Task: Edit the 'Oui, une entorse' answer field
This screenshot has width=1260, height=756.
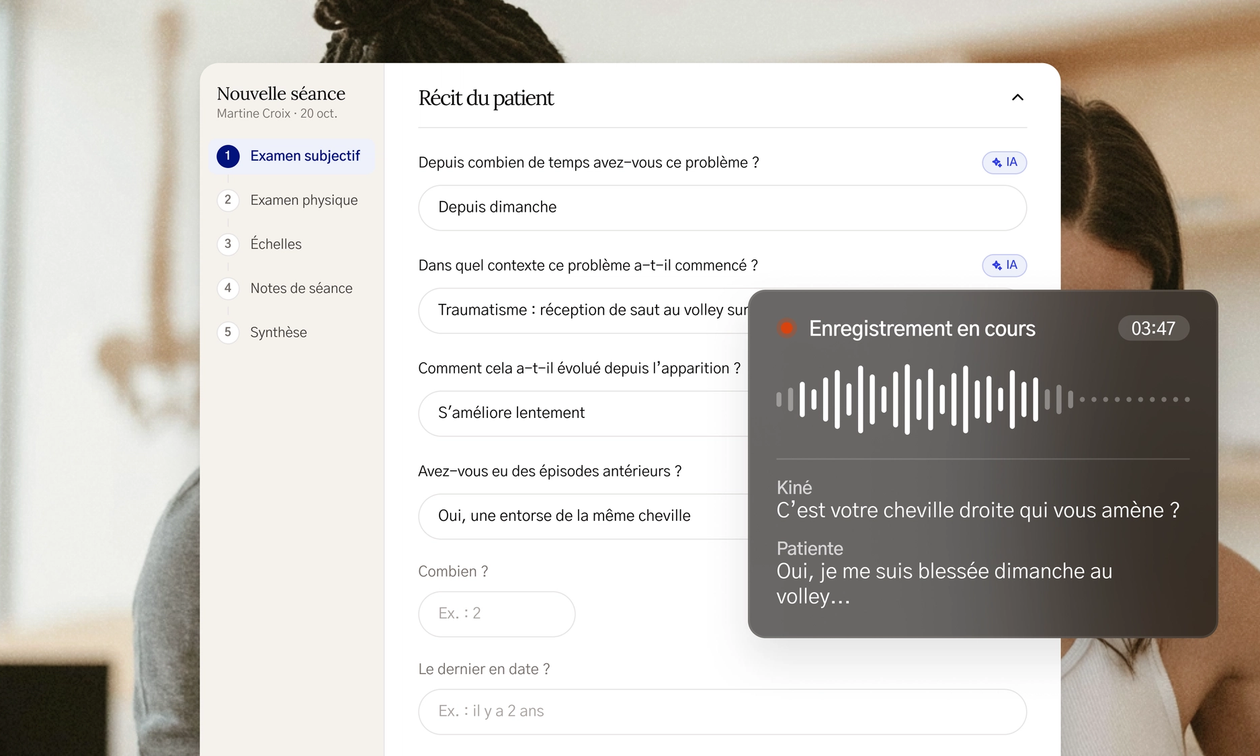Action: point(584,516)
